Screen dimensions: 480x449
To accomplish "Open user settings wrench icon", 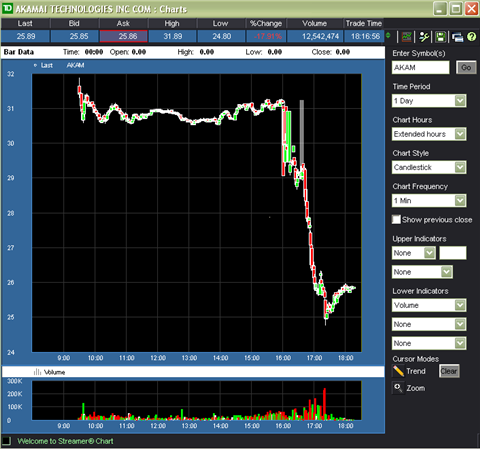I will 424,37.
